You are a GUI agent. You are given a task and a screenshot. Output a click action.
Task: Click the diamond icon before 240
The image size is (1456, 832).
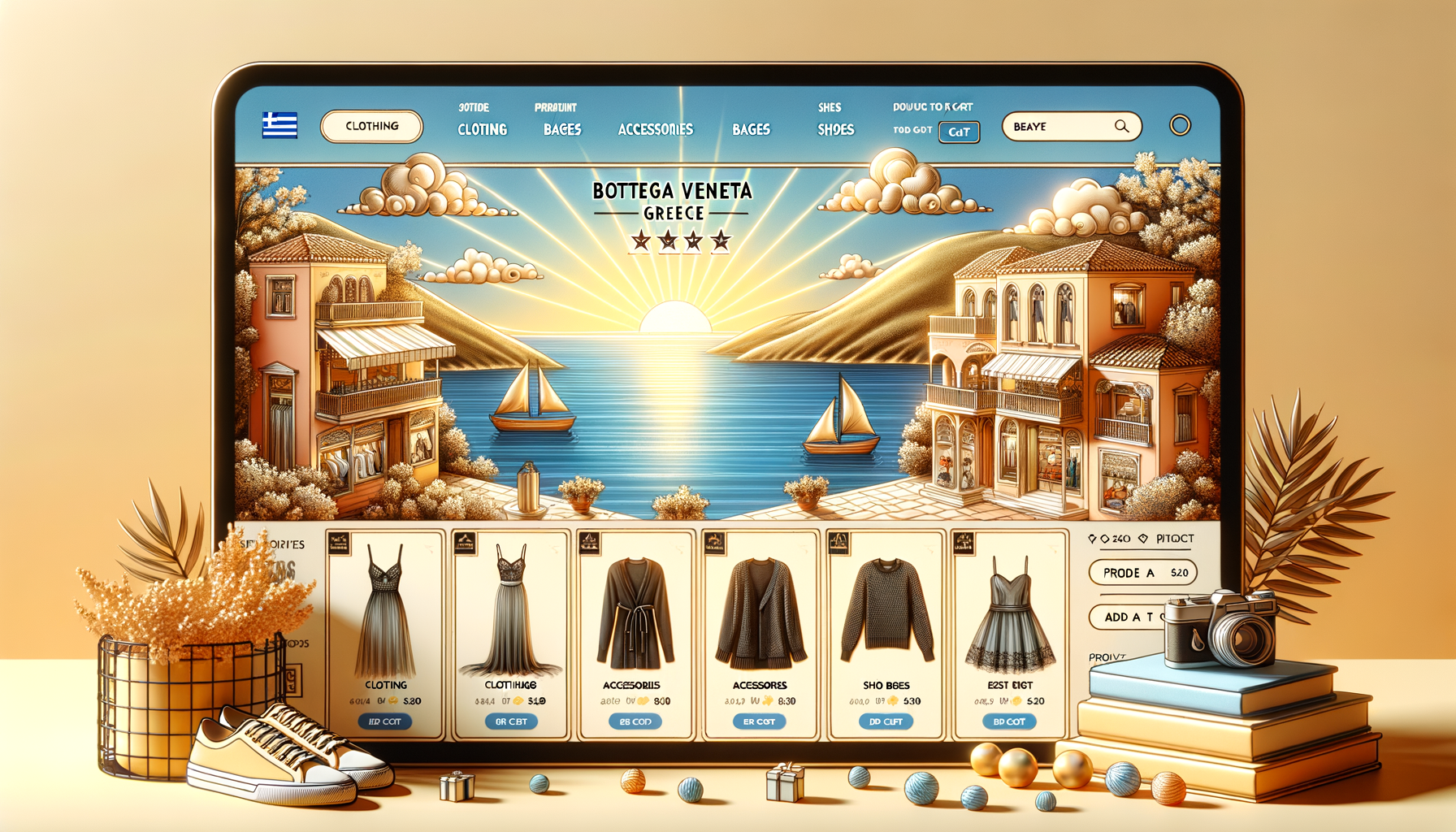click(x=1105, y=539)
